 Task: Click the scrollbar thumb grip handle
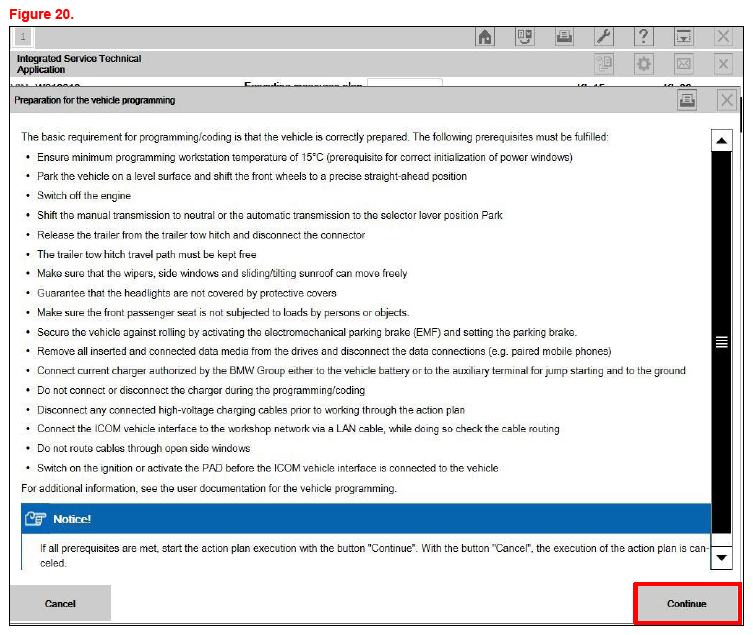(x=721, y=342)
